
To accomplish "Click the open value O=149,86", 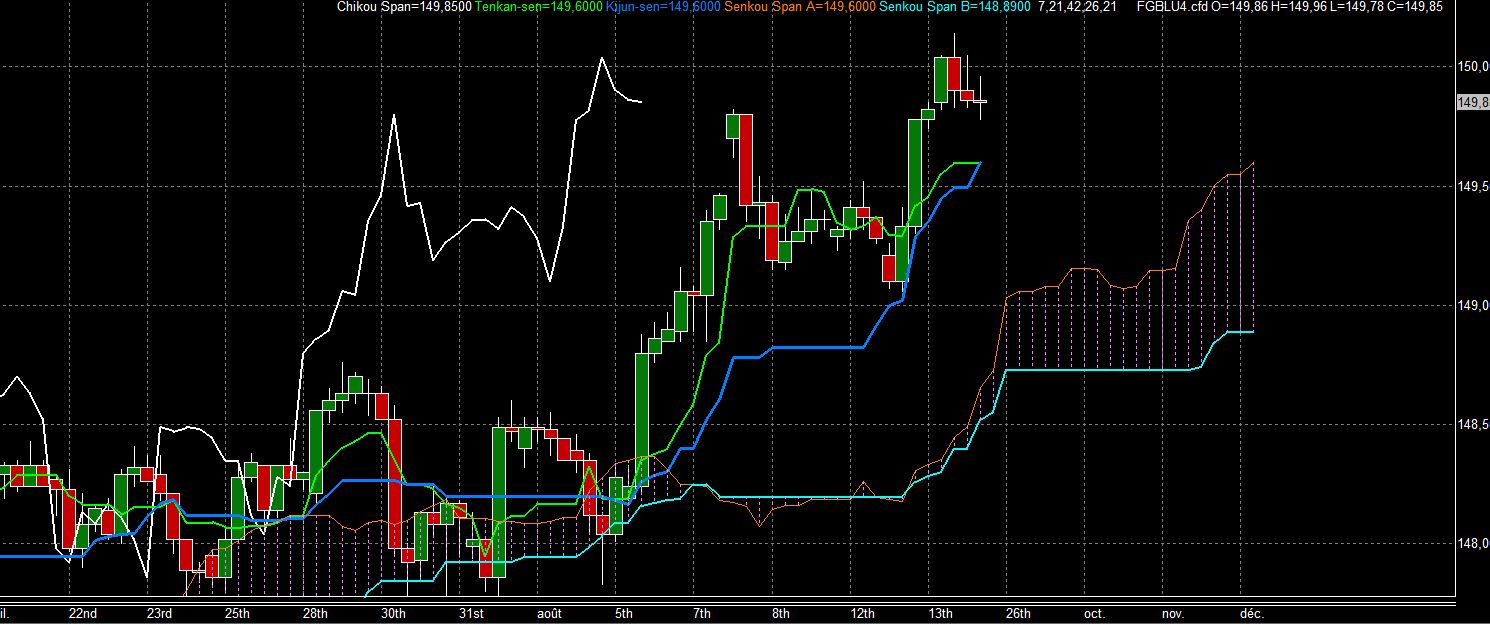I will pos(1239,7).
